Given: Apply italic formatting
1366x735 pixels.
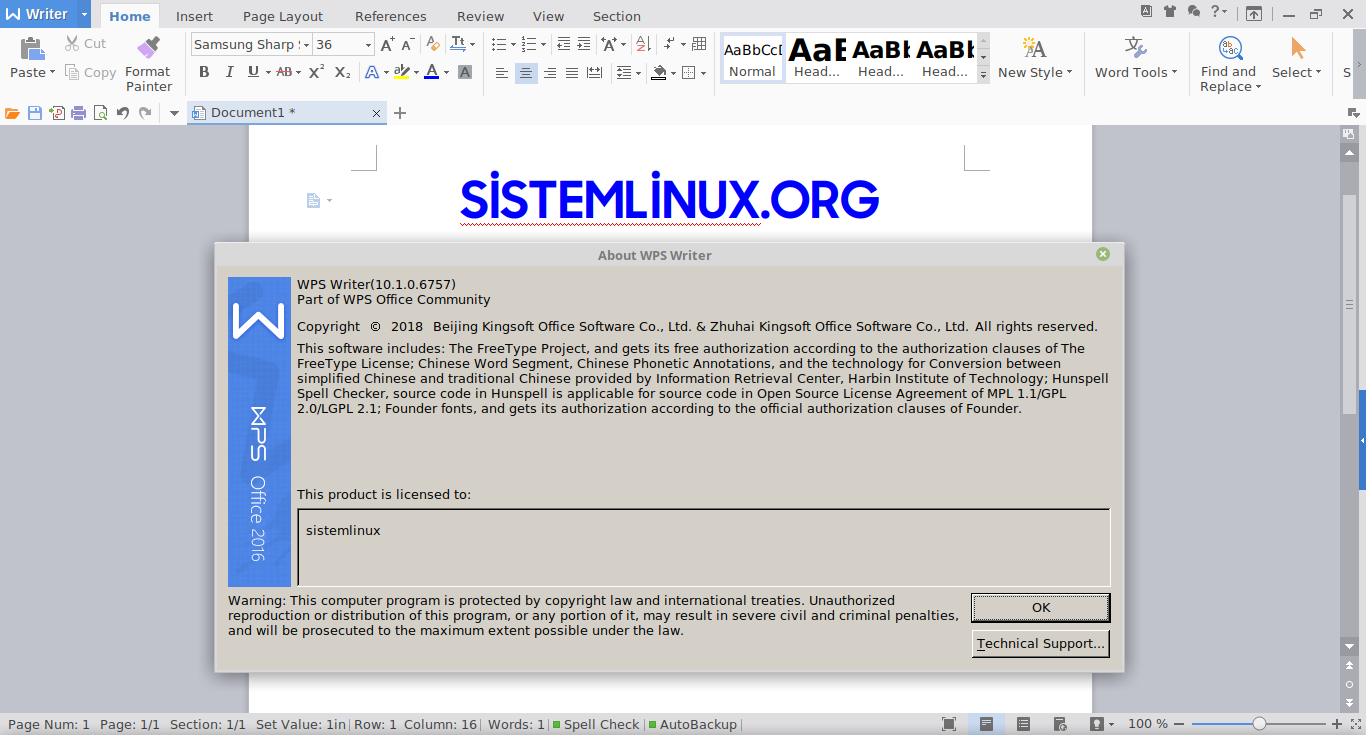Looking at the screenshot, I should click(x=229, y=72).
